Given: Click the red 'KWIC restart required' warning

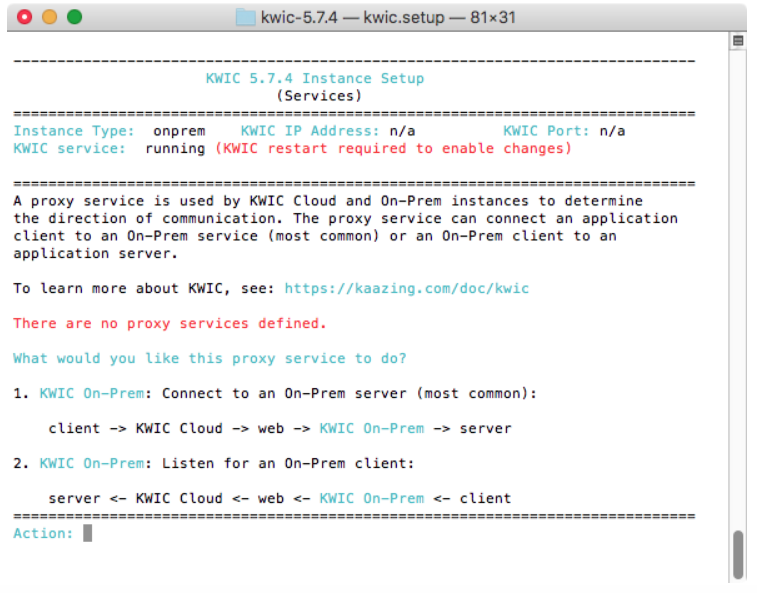Looking at the screenshot, I should [393, 148].
